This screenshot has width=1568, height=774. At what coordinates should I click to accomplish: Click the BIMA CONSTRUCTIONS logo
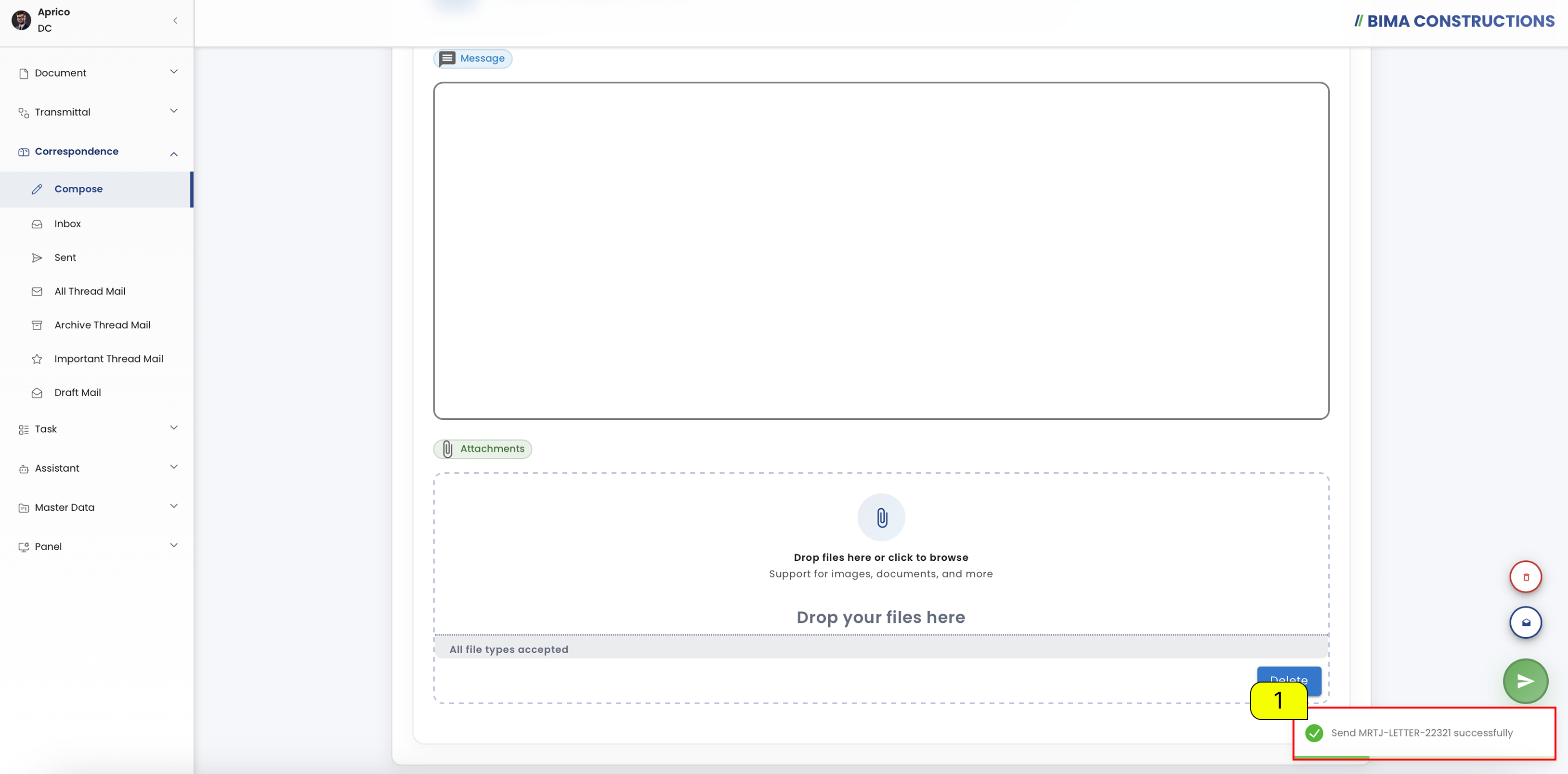pyautogui.click(x=1455, y=21)
